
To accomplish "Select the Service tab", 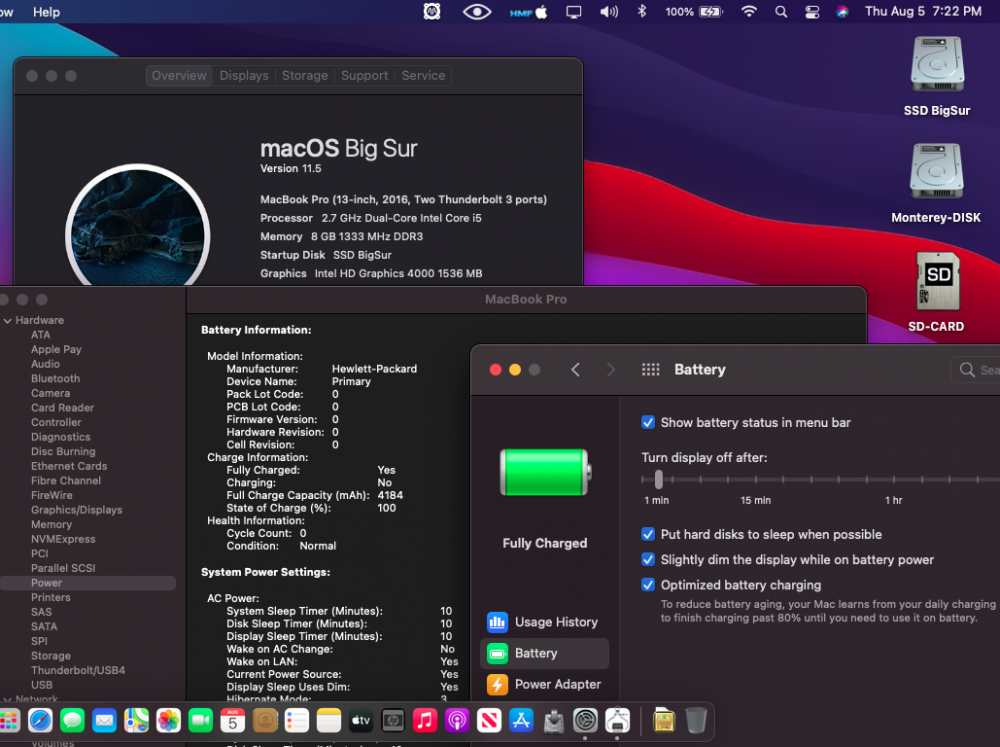I will click(x=423, y=75).
